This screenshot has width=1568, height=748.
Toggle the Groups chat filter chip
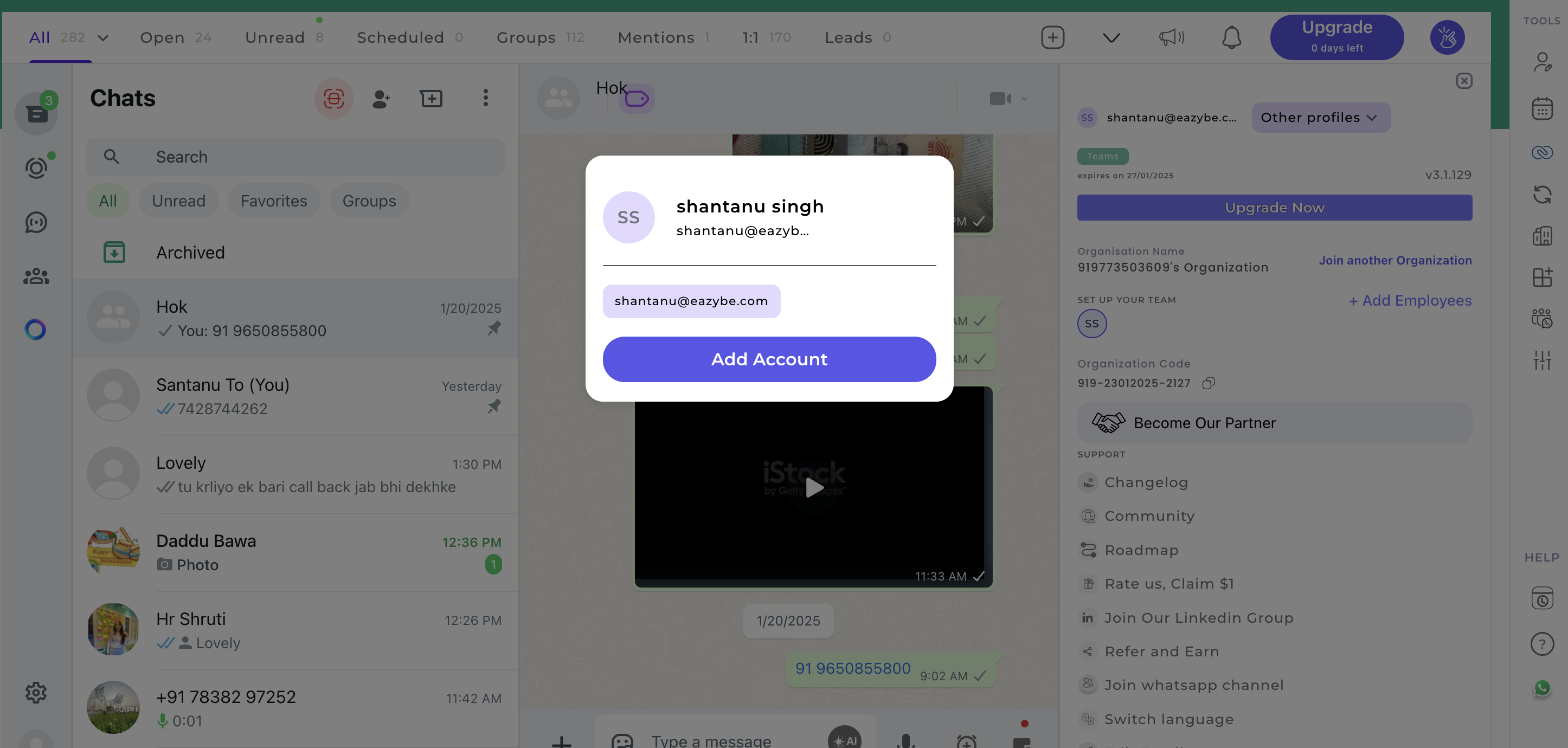coord(369,200)
